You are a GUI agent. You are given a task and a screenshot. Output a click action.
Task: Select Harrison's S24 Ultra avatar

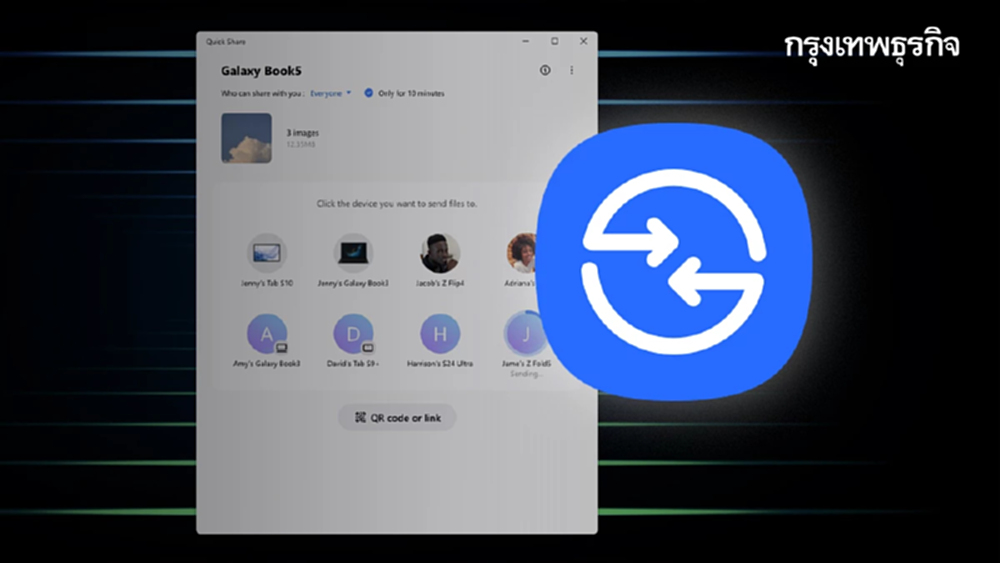click(439, 333)
